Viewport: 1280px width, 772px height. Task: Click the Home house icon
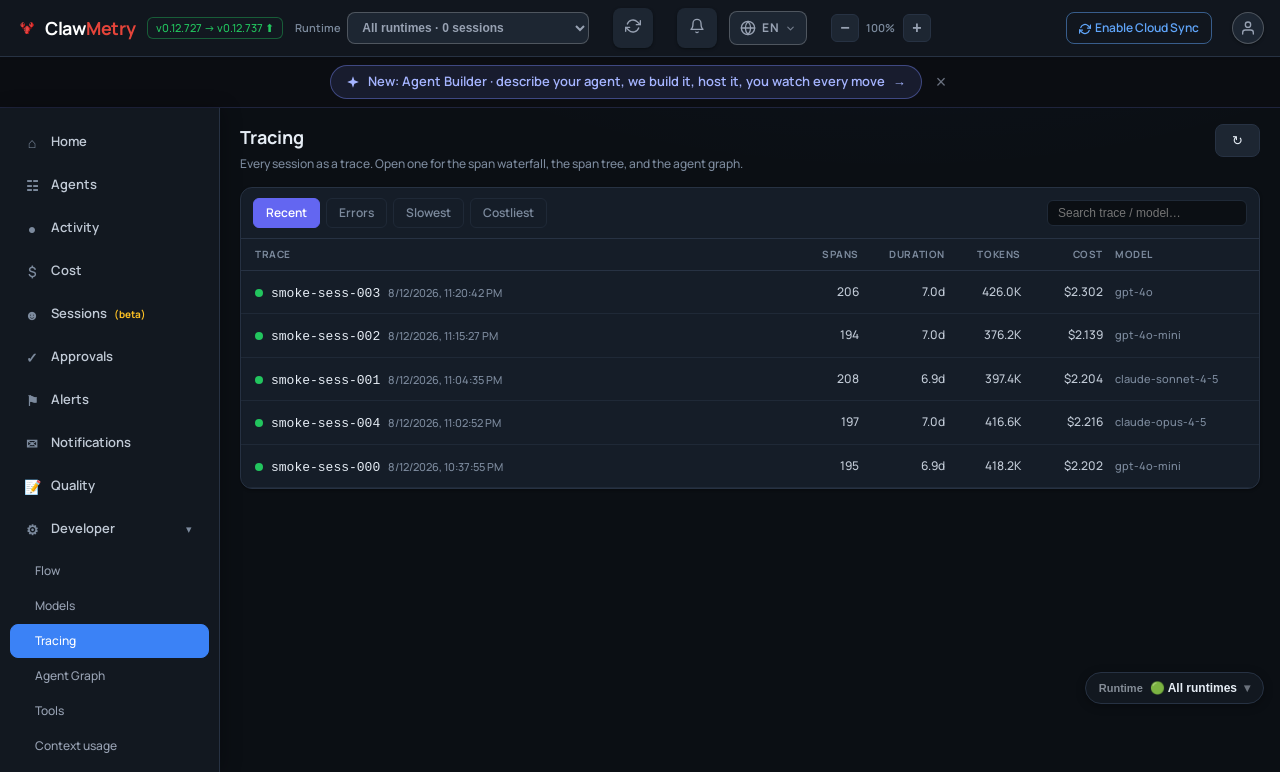32,143
